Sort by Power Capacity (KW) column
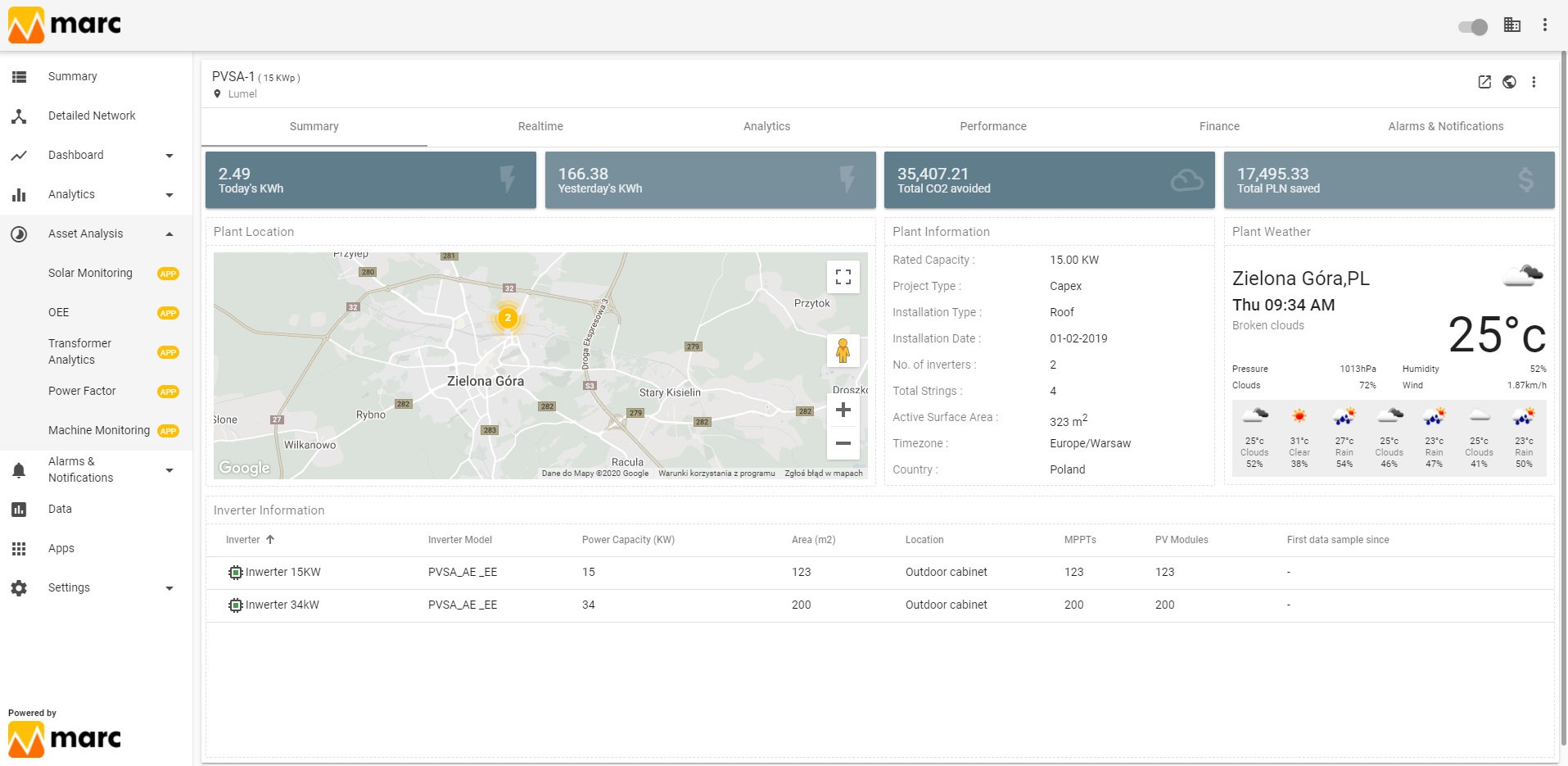 [x=628, y=540]
